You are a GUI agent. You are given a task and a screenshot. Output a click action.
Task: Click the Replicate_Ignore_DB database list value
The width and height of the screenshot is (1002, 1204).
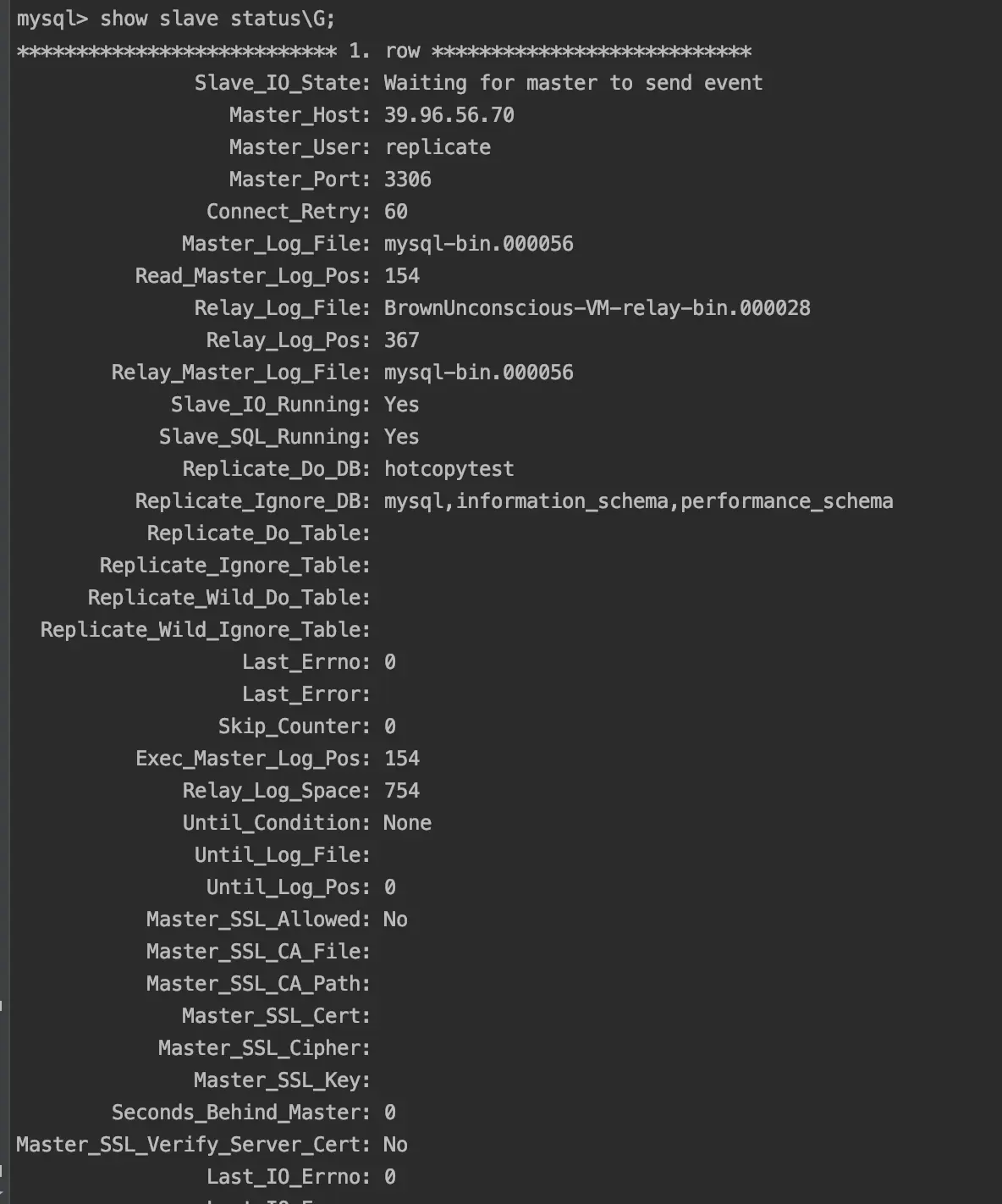coord(638,501)
